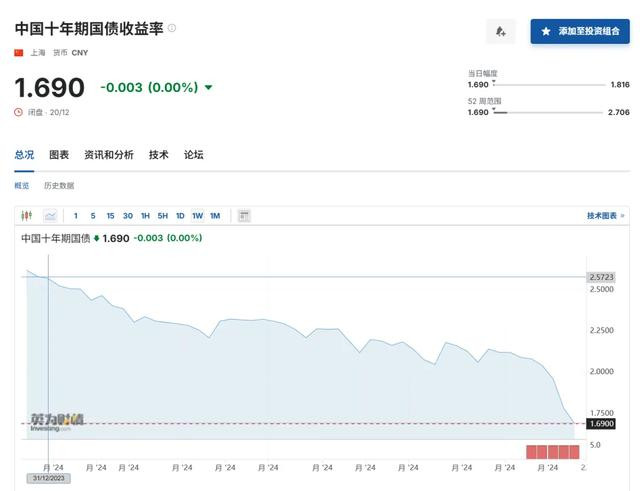Switch chart to area chart icon

(x=50, y=215)
